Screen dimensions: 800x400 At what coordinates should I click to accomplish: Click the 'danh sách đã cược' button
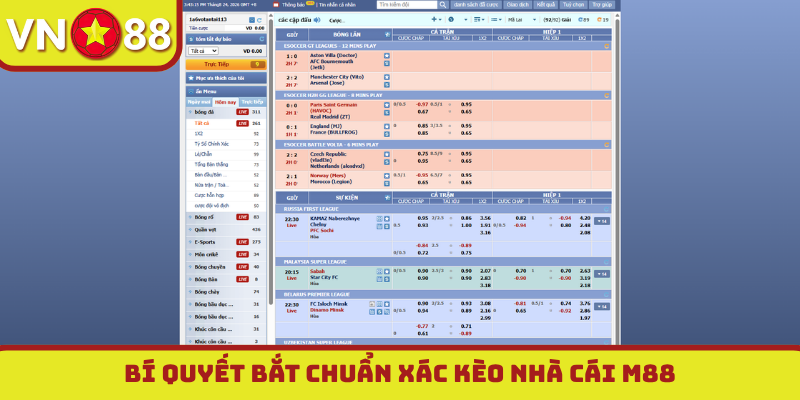click(476, 5)
